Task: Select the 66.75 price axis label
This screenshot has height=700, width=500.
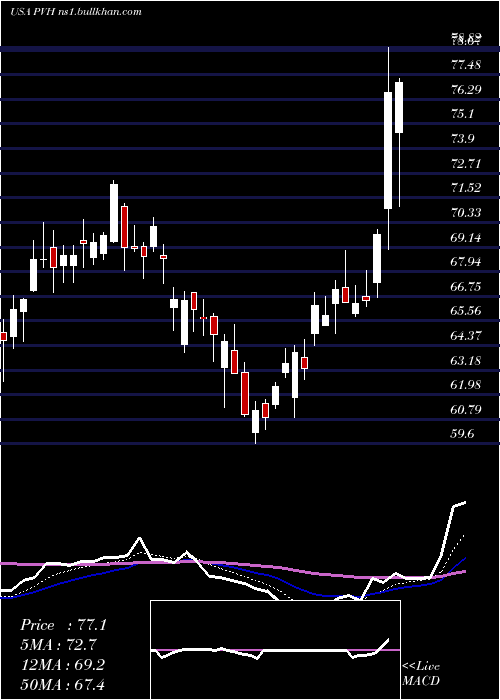Action: point(466,287)
